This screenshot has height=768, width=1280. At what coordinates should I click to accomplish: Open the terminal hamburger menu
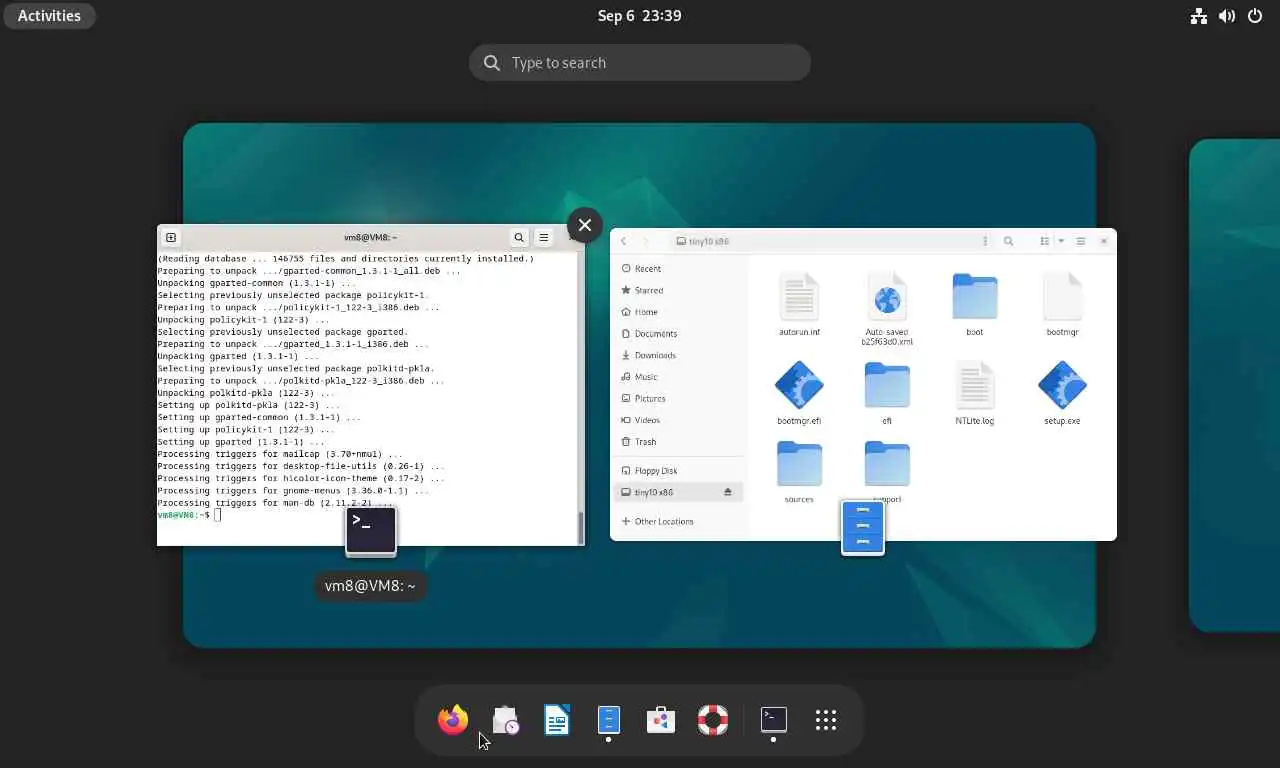coord(544,237)
